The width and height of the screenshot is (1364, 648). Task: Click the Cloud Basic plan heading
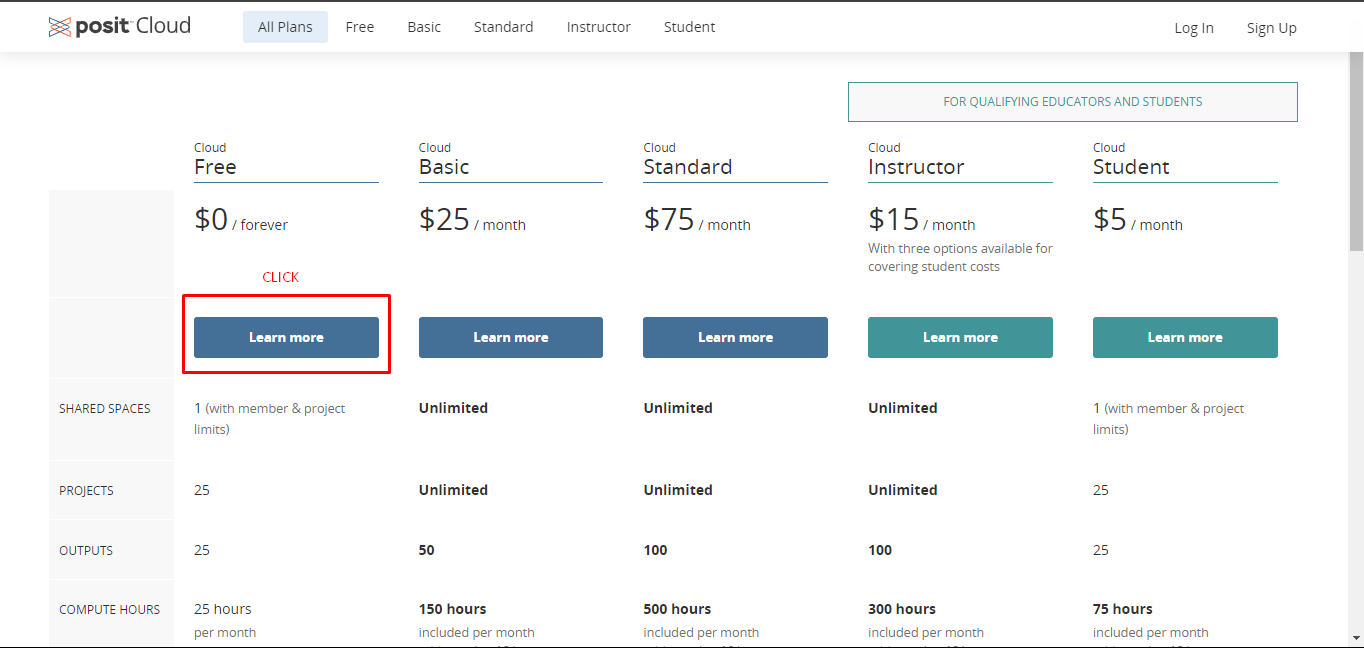pos(444,160)
